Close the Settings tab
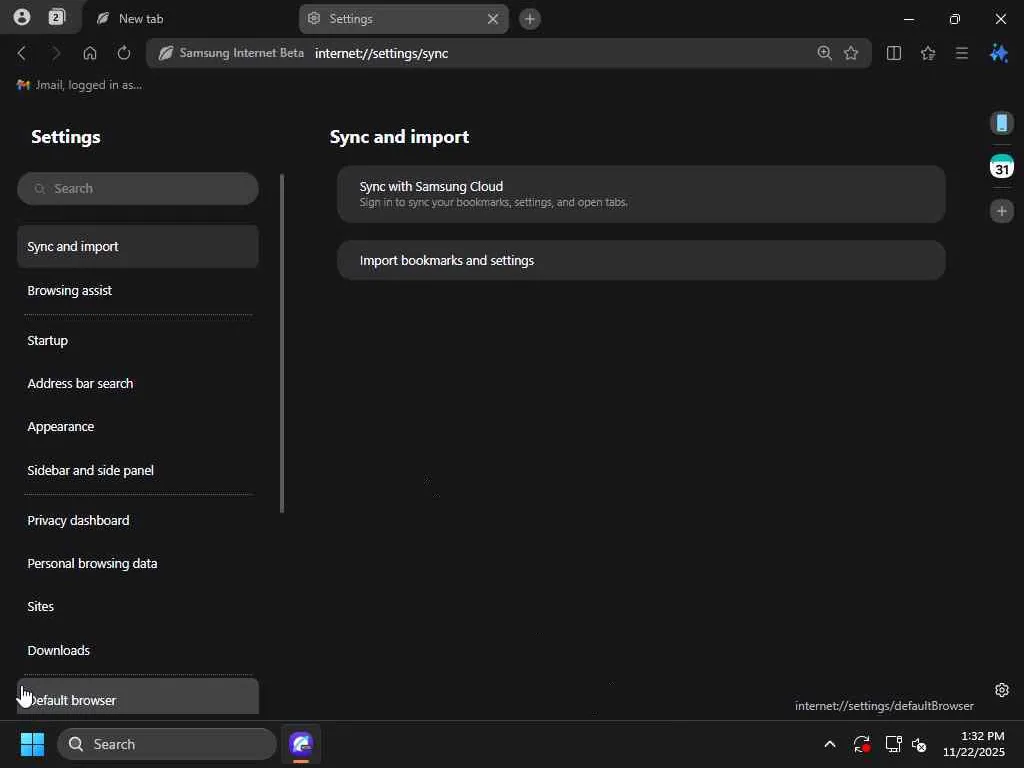1024x768 pixels. (493, 19)
